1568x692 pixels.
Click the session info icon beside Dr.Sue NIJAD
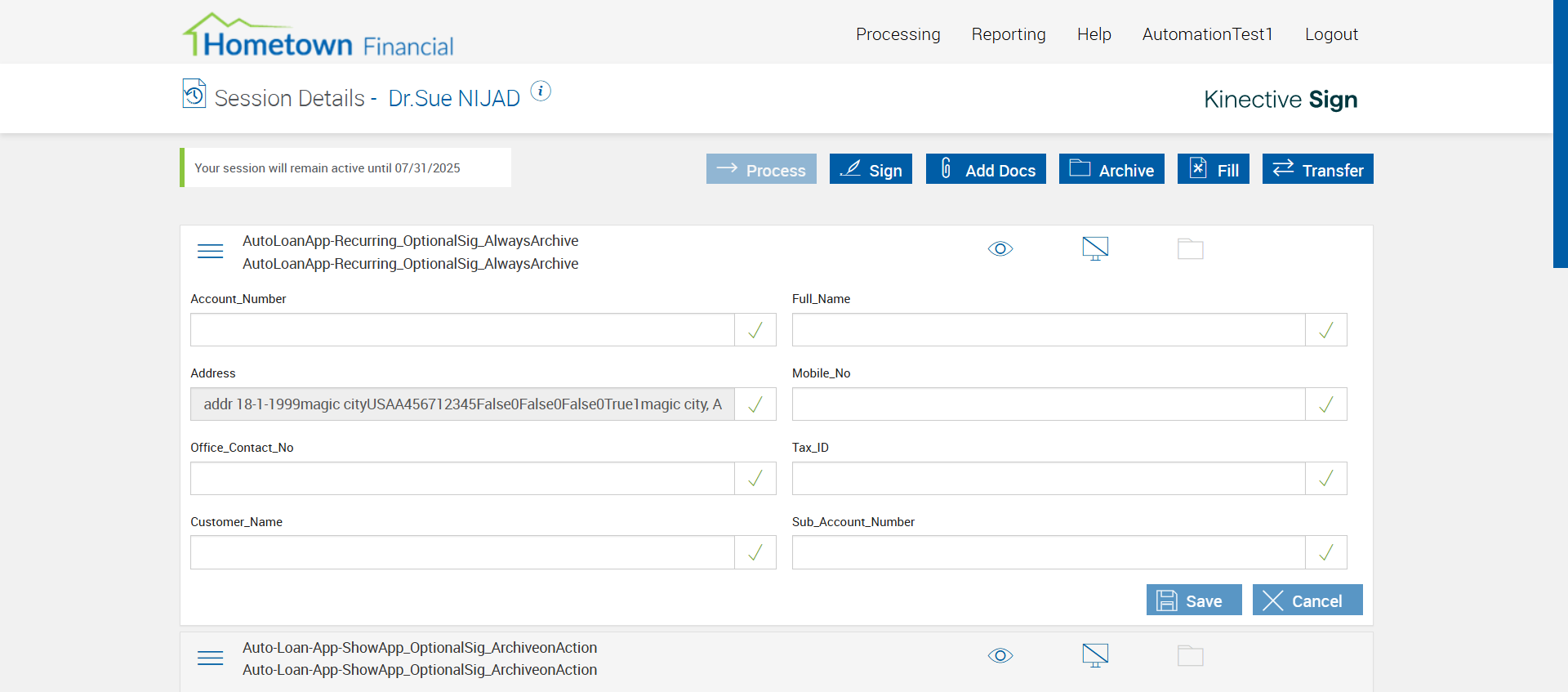541,92
